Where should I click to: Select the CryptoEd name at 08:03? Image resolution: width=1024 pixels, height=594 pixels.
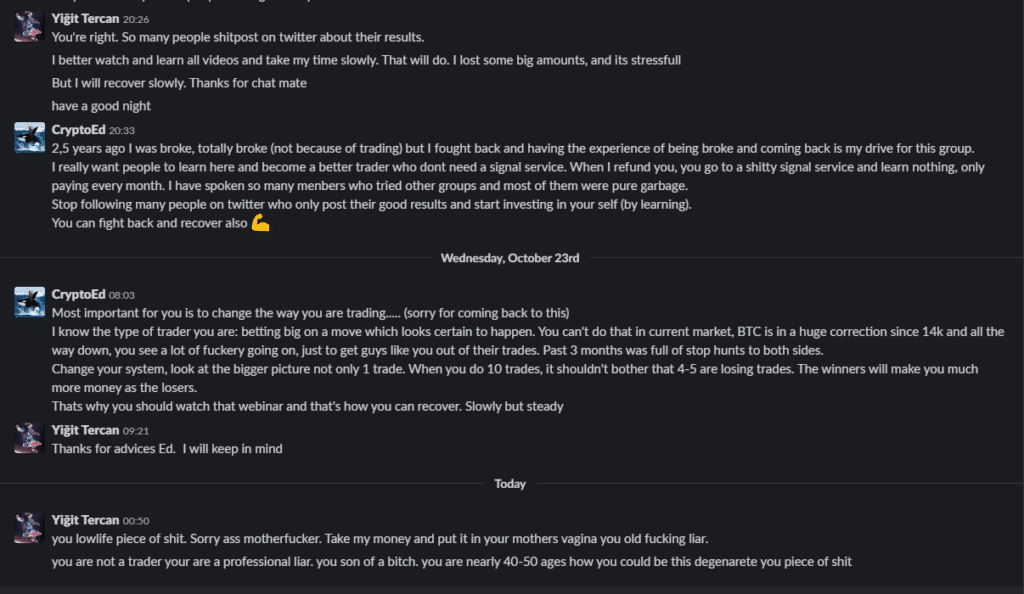[x=78, y=294]
